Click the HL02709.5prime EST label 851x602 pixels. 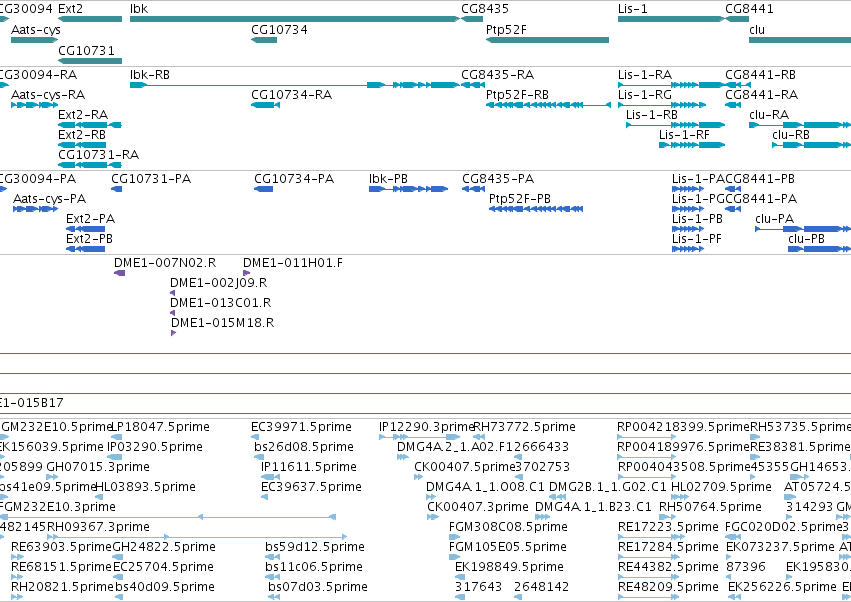point(721,487)
